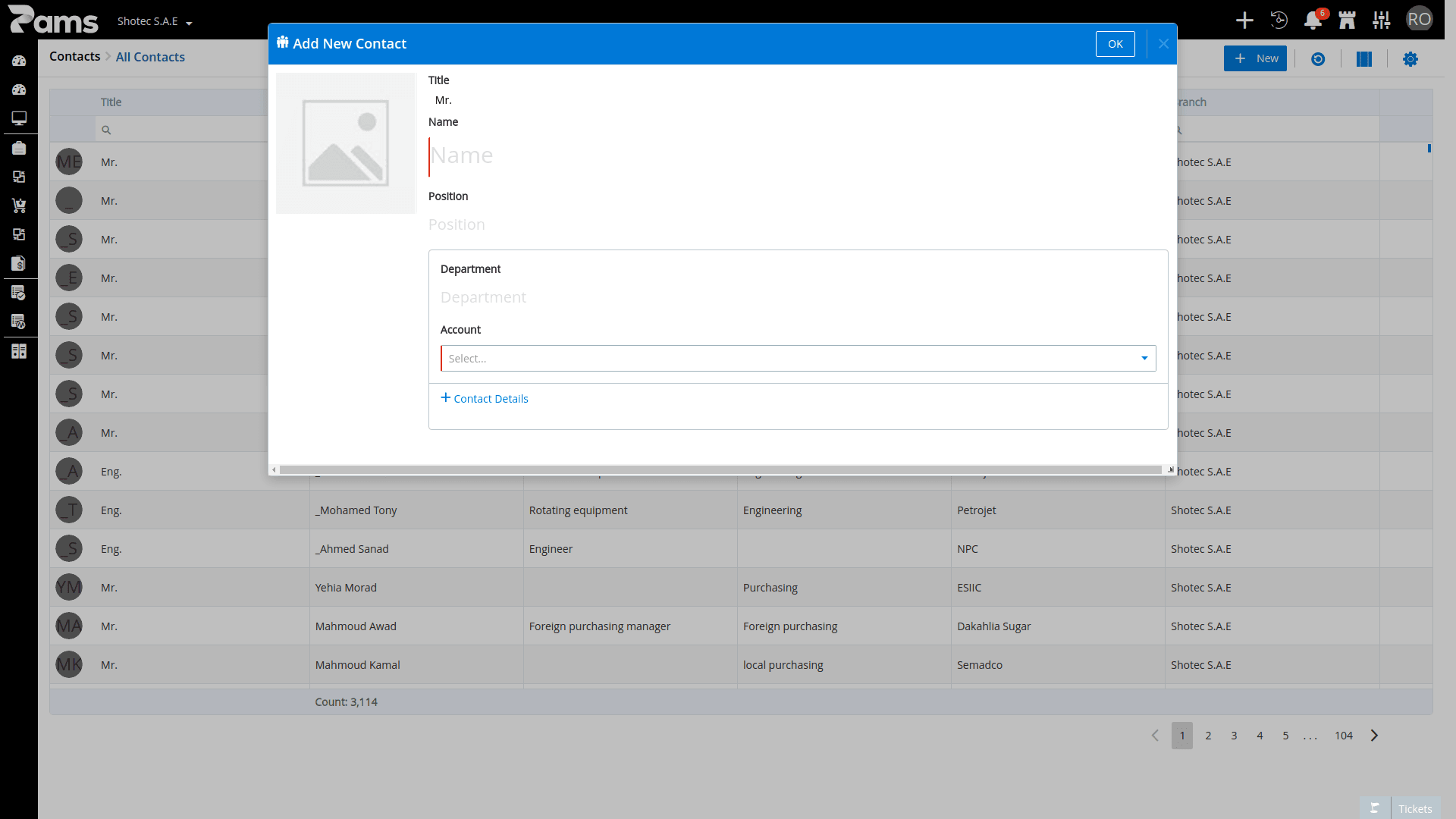The width and height of the screenshot is (1456, 819).
Task: Click the plus icon beside Contact Details
Action: (446, 397)
